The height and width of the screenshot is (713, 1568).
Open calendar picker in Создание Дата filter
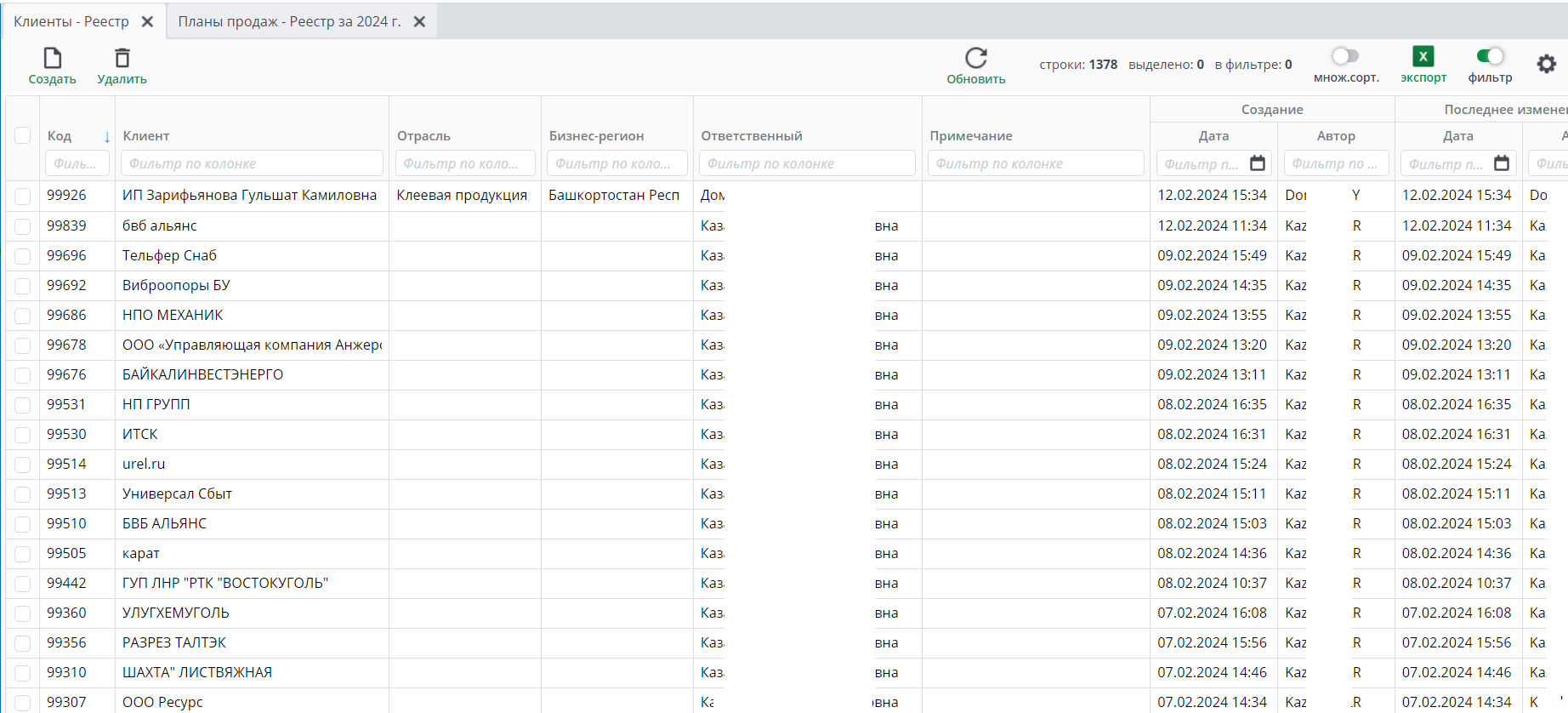(x=1258, y=163)
